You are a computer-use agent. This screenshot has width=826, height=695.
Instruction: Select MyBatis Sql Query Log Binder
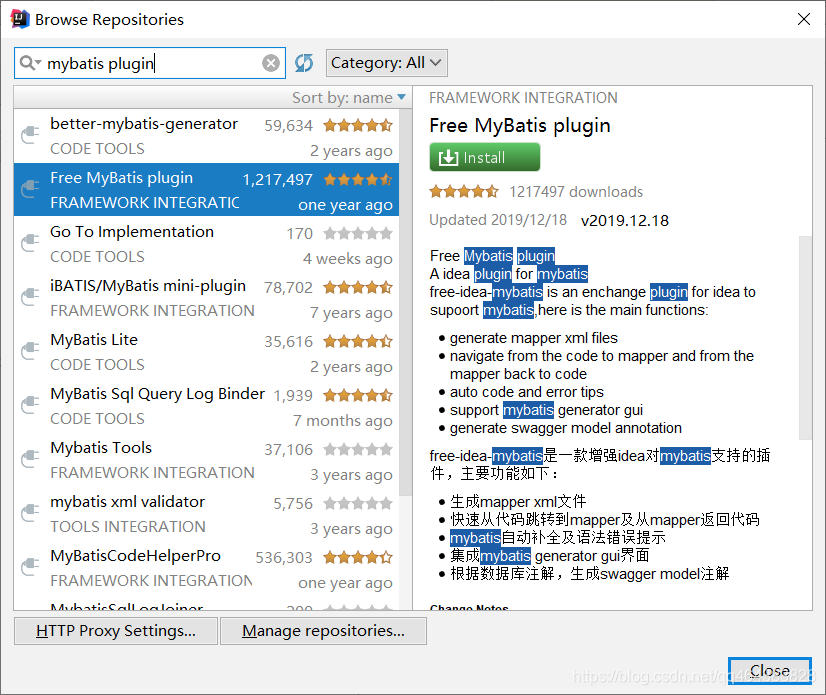[206, 406]
